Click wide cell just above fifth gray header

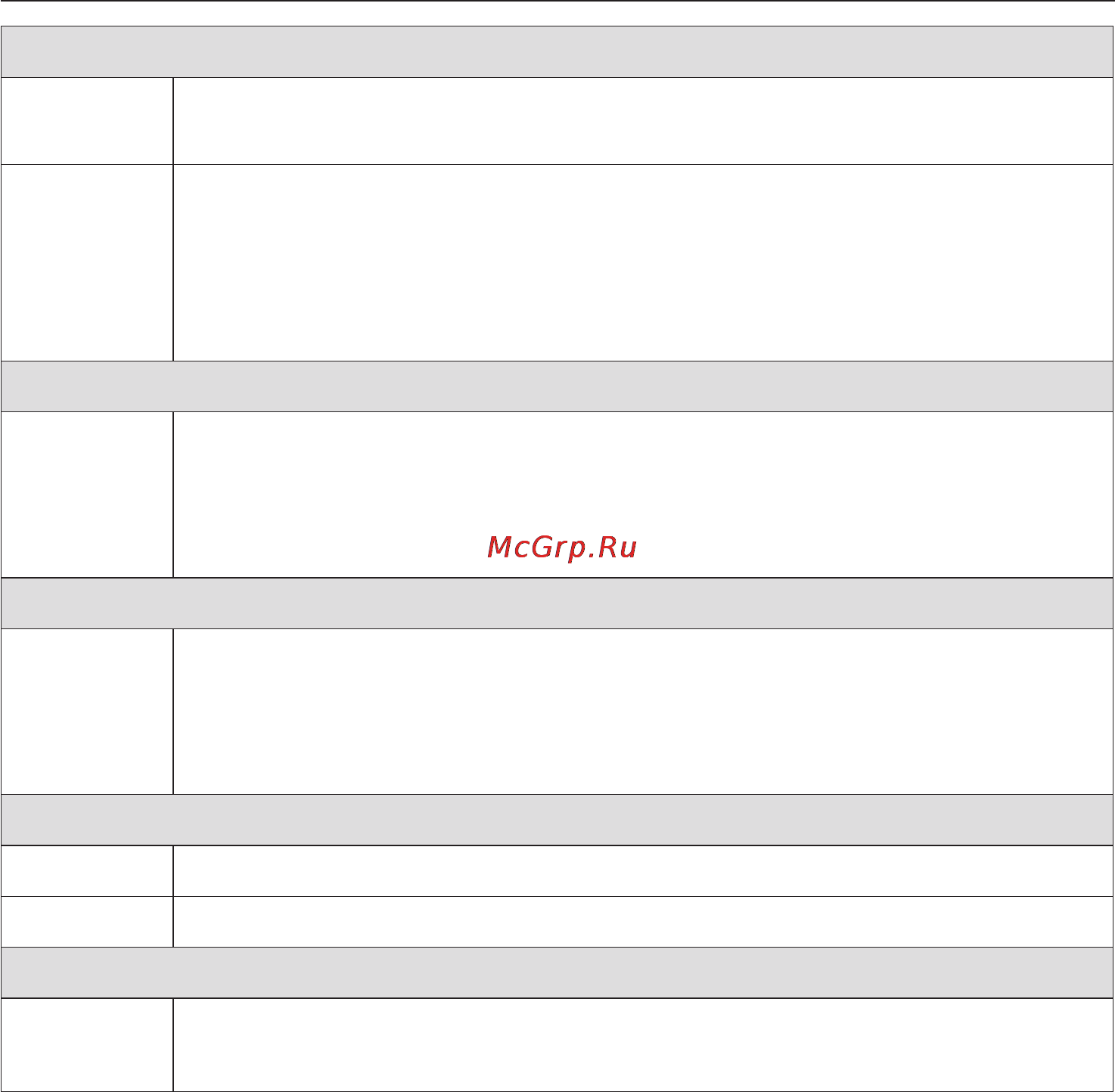643,922
